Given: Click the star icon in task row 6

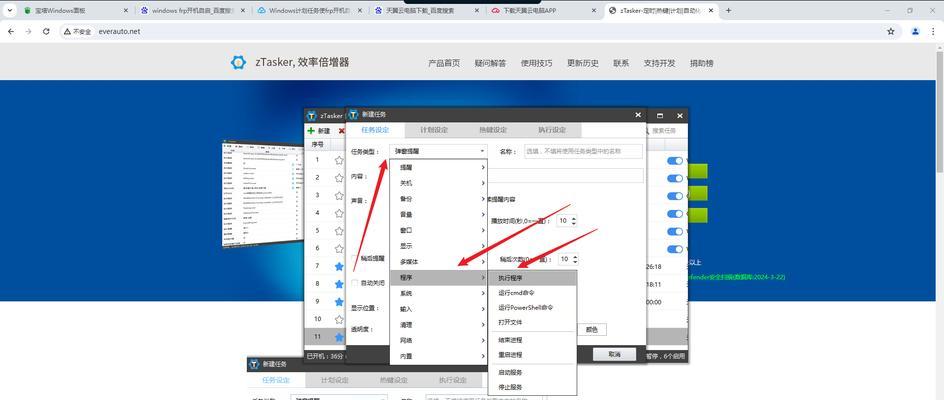Looking at the screenshot, I should coord(339,248).
